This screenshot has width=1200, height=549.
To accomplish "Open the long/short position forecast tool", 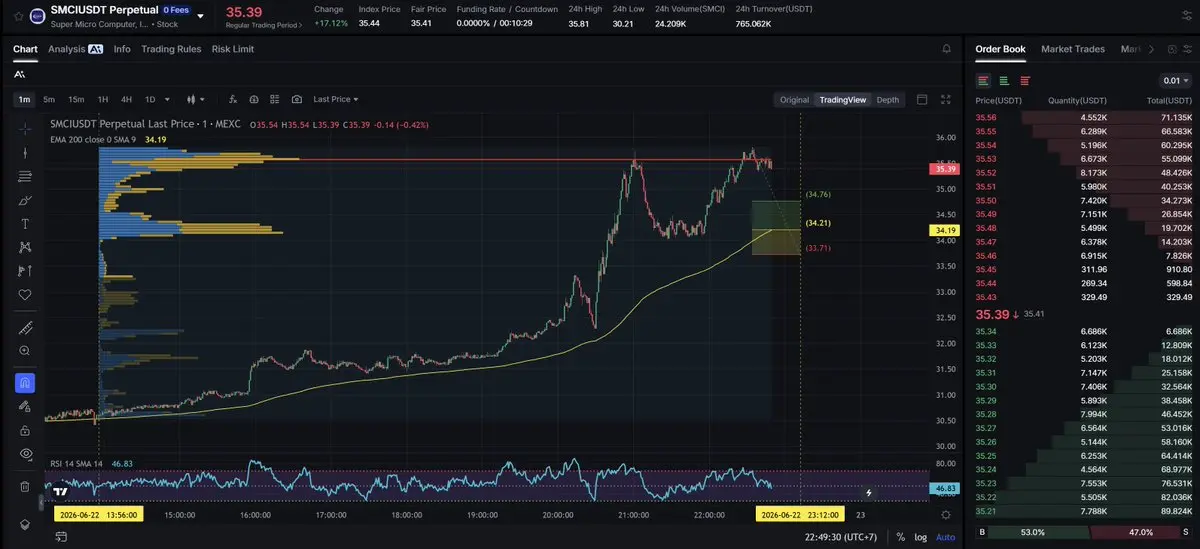I will [25, 271].
